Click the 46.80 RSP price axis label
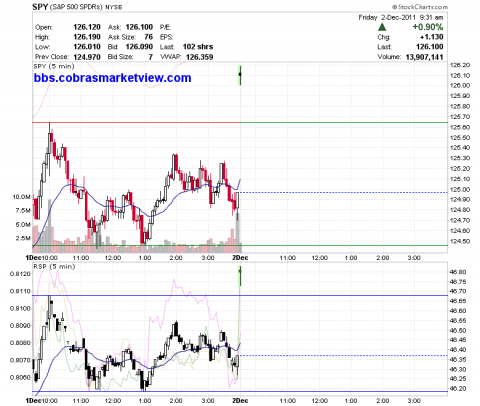 458,272
